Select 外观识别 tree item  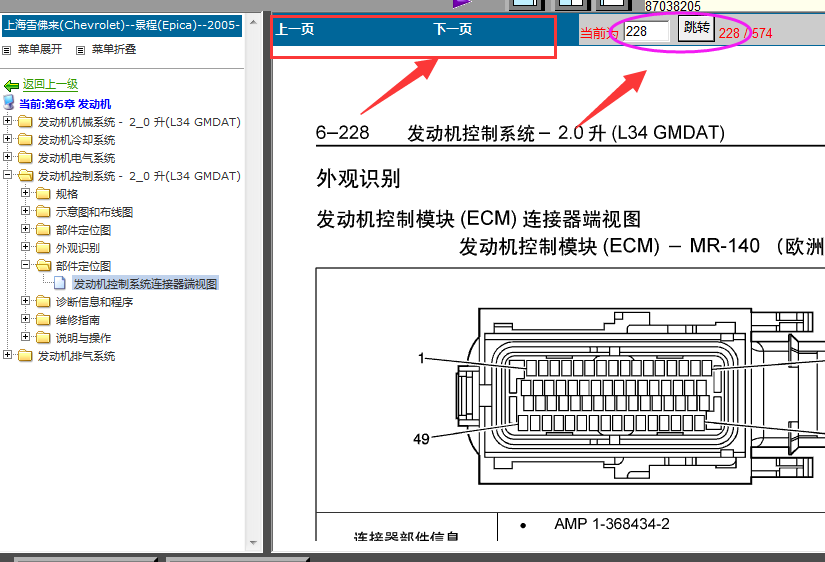(x=78, y=248)
